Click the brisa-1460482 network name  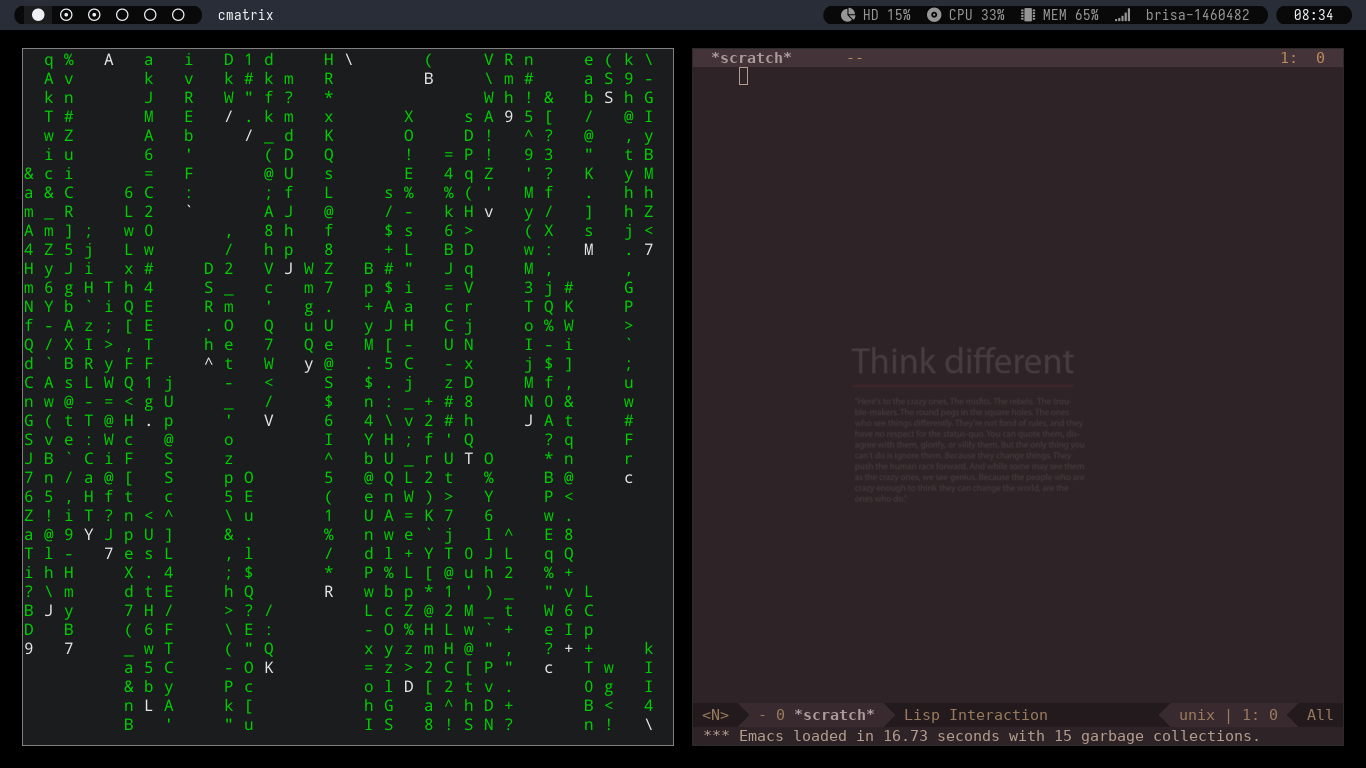[x=1197, y=15]
